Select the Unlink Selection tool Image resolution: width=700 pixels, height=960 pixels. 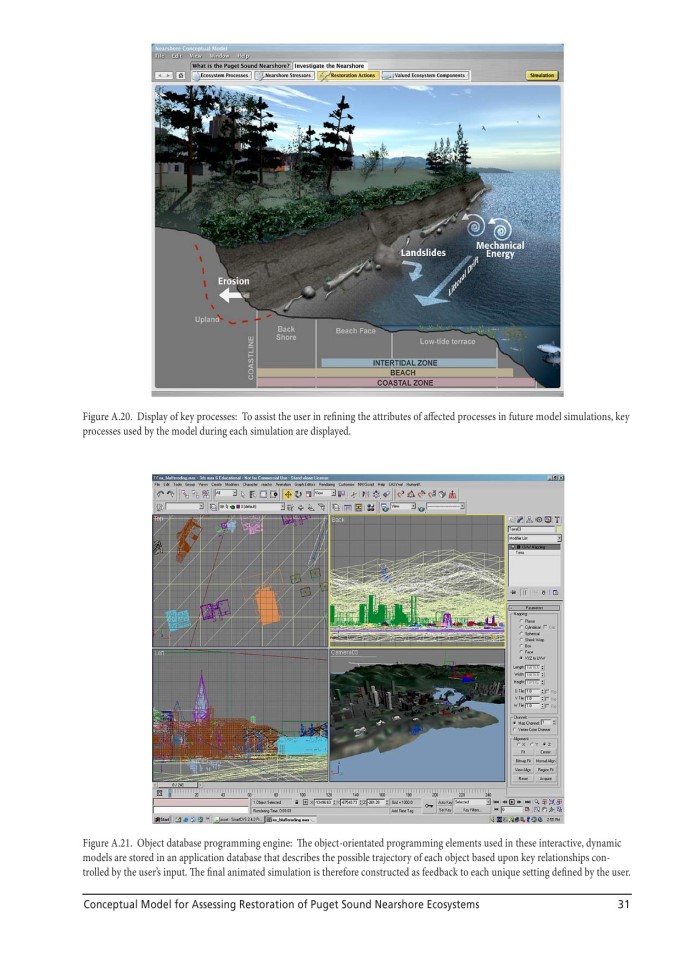pyautogui.click(x=196, y=495)
